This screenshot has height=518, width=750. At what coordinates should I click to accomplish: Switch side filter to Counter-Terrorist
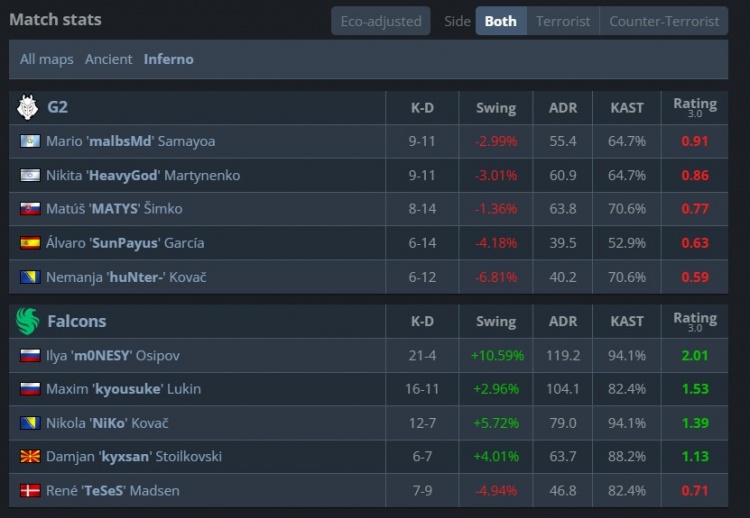(663, 21)
